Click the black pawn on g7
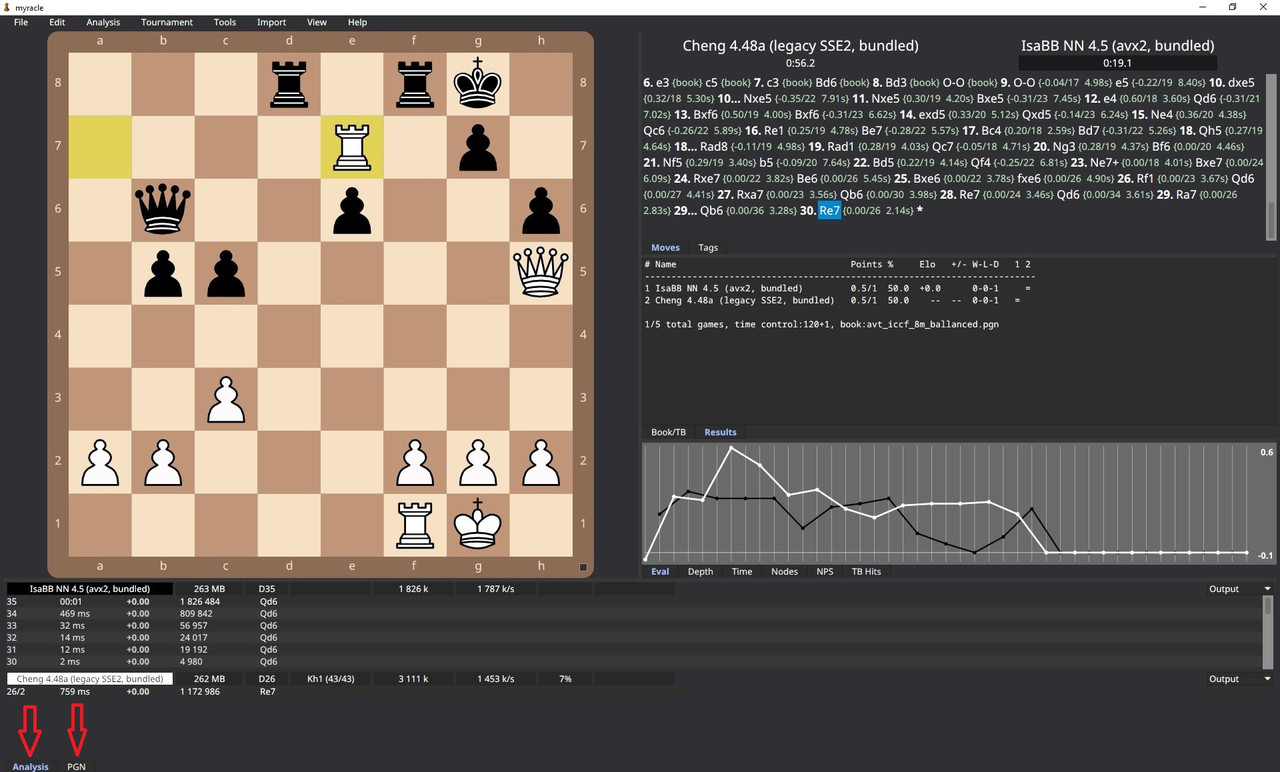 (478, 149)
